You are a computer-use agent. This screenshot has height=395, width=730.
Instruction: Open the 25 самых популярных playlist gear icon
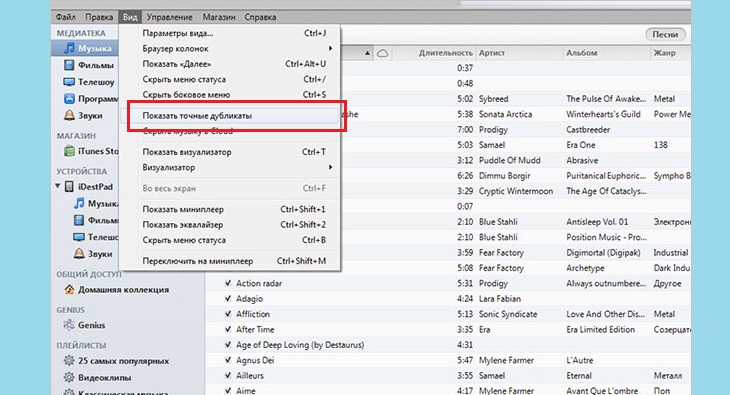[x=69, y=361]
